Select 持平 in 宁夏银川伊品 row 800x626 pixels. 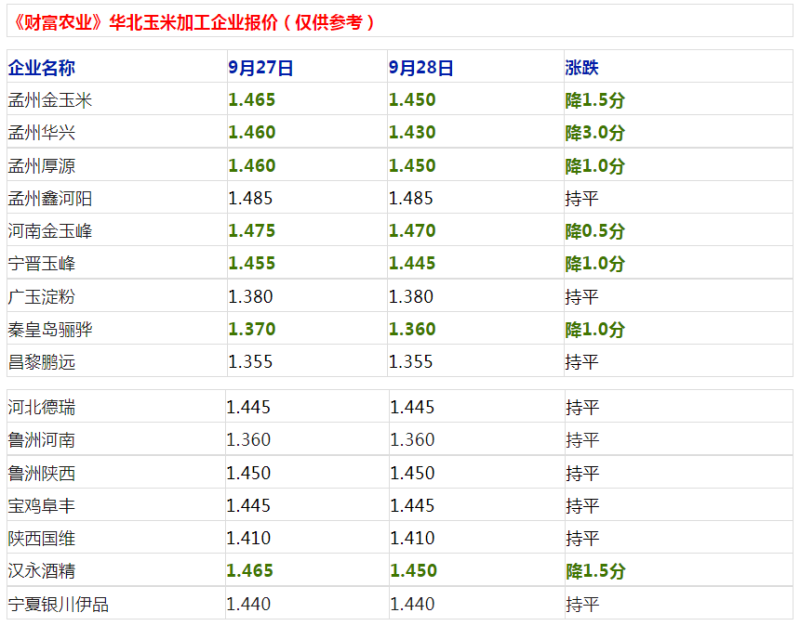point(582,604)
